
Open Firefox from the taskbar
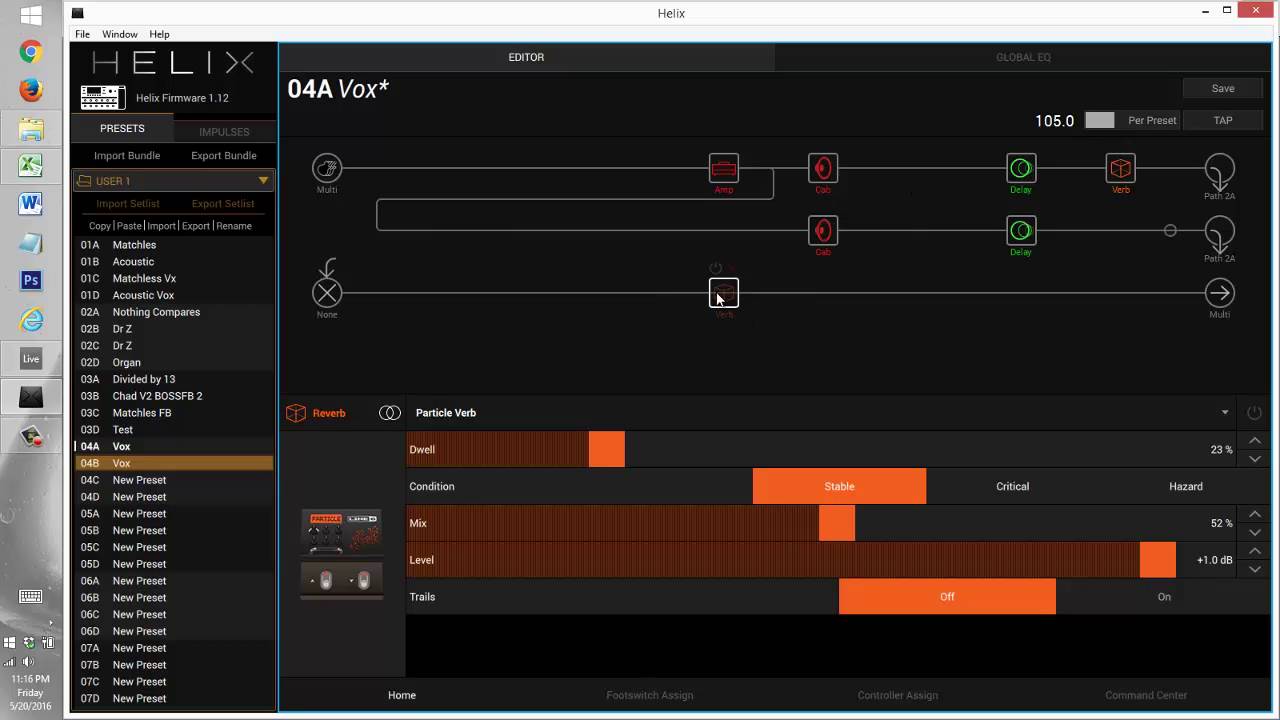31,90
